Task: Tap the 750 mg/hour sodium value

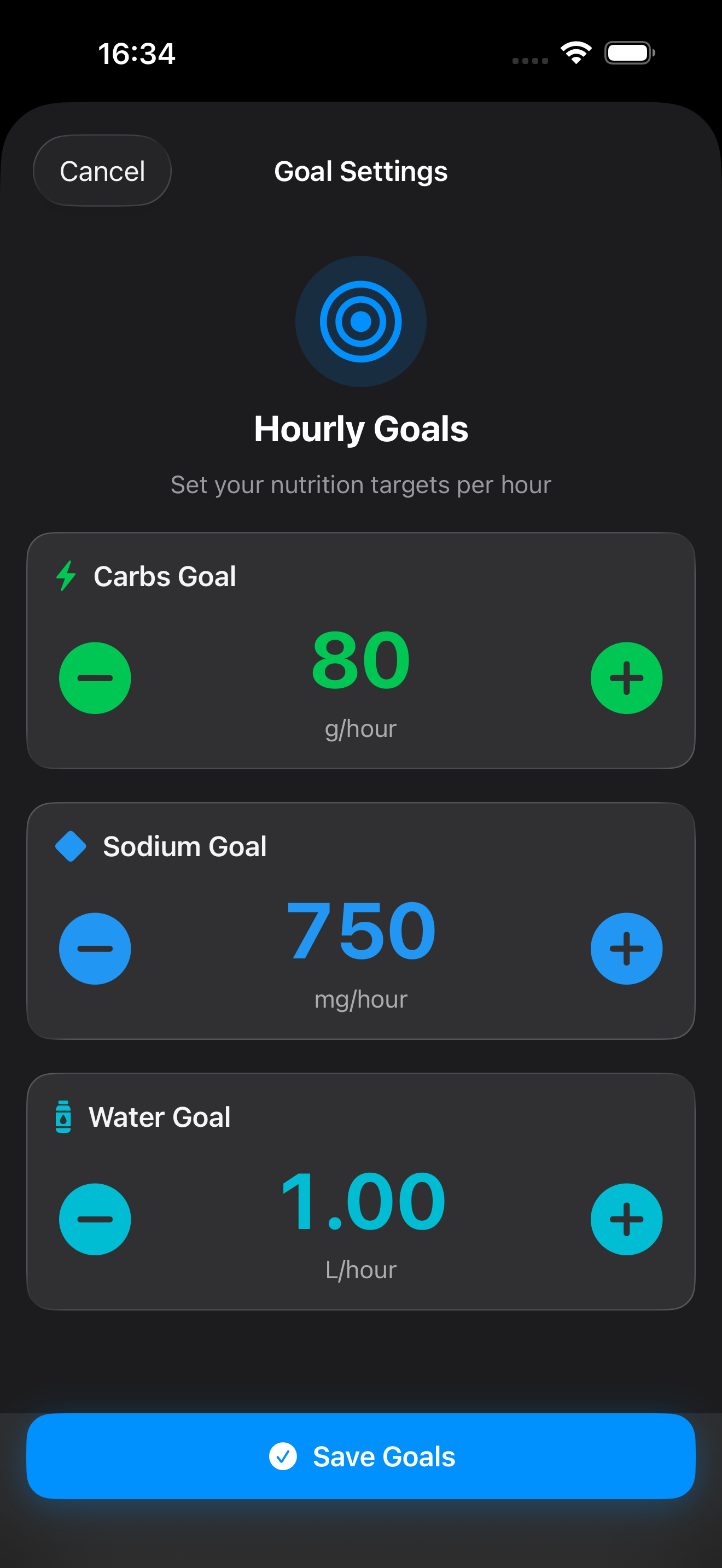Action: click(x=360, y=931)
